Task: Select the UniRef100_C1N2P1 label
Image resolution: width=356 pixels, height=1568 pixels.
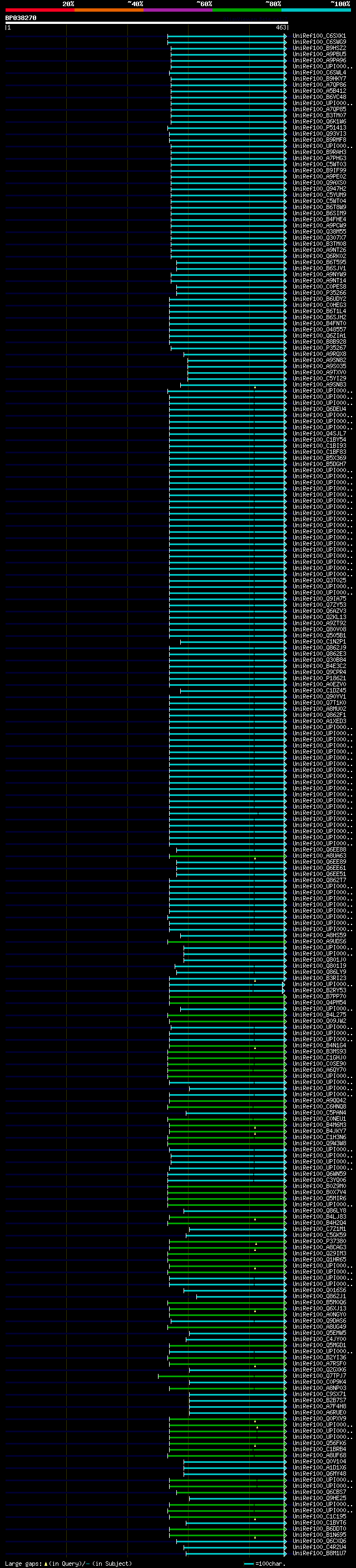Action: click(319, 641)
